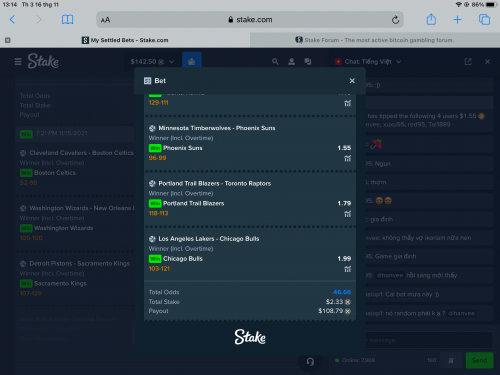Image resolution: width=500 pixels, height=375 pixels.
Task: Check the battery 86% status indicator
Action: click(484, 5)
